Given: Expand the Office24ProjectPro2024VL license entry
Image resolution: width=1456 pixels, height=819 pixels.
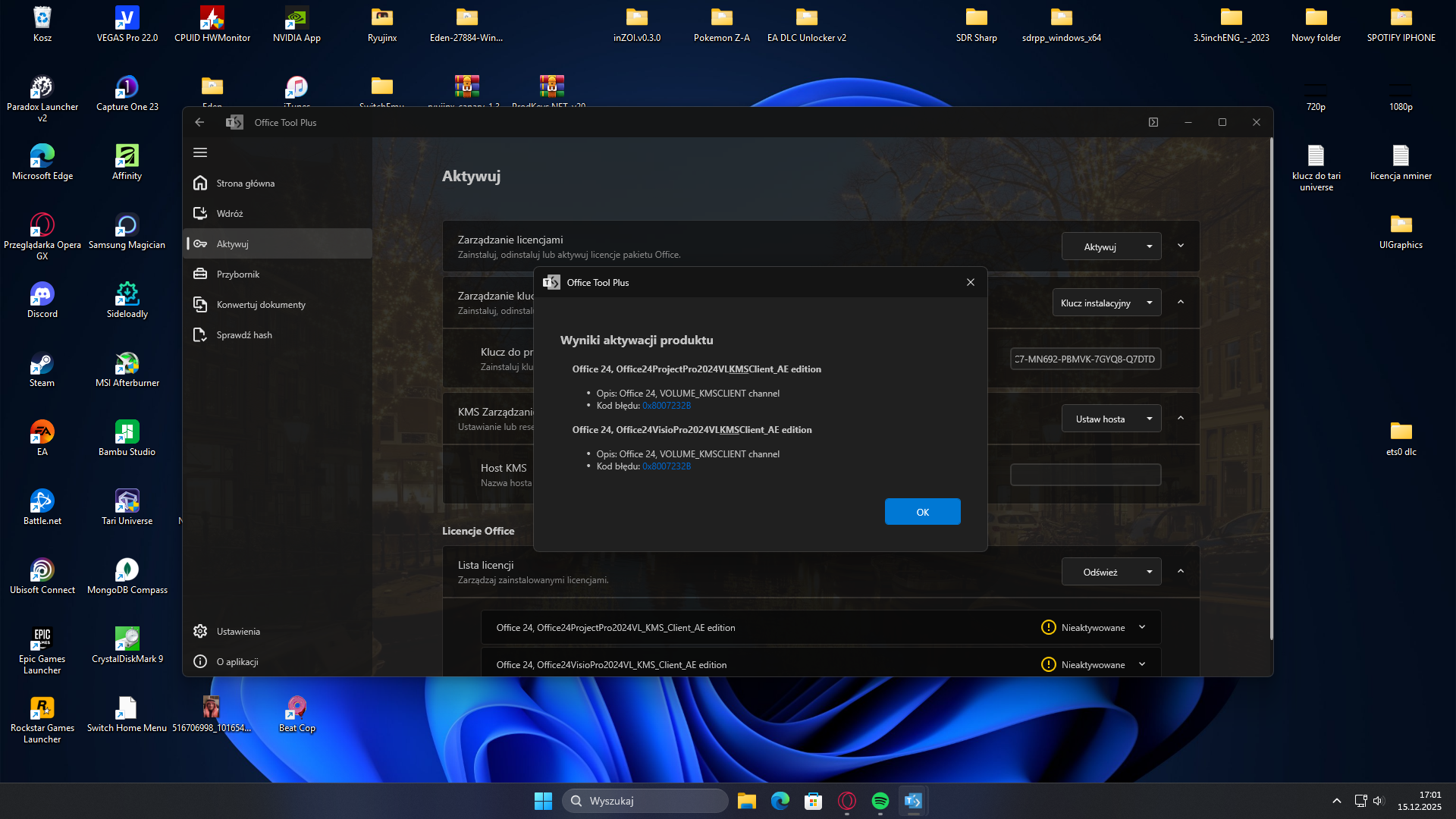Looking at the screenshot, I should [1142, 628].
